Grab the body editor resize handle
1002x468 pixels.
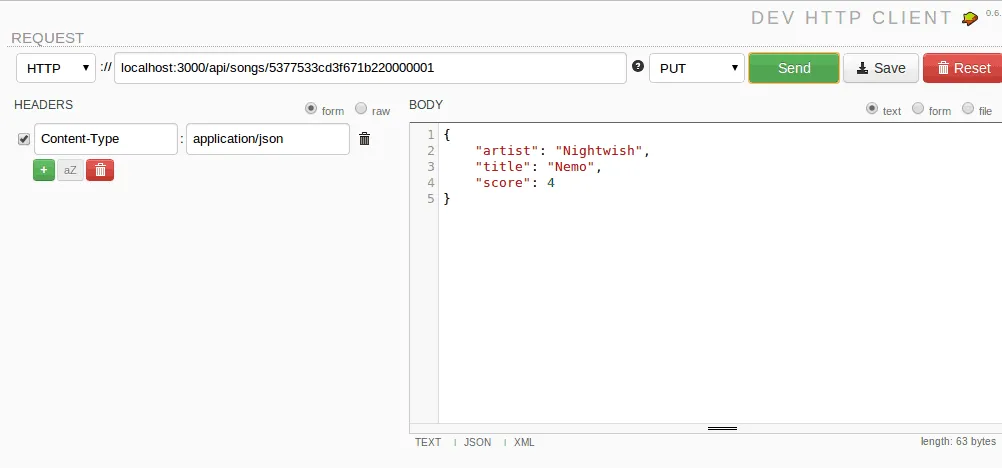pos(721,428)
